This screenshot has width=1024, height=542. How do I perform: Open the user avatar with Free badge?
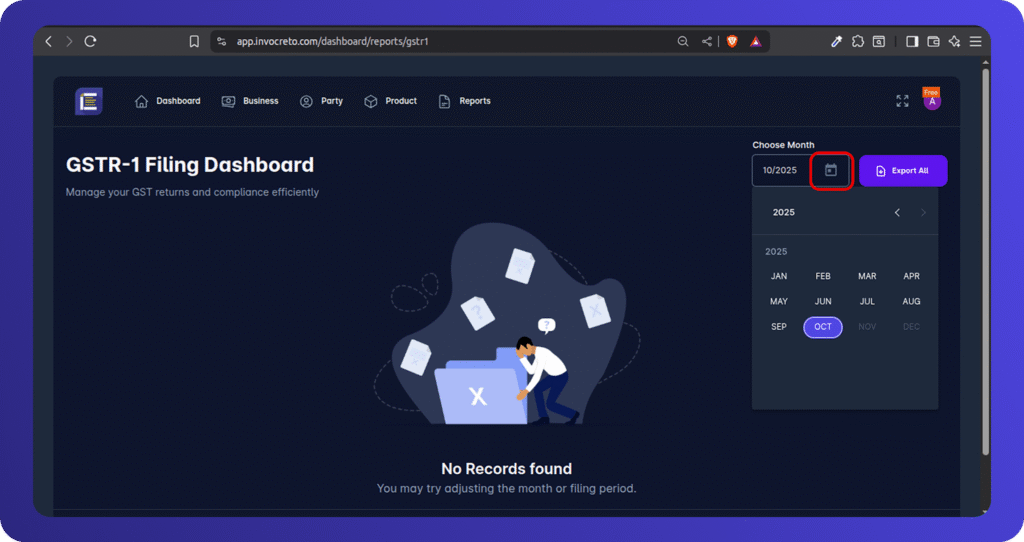point(932,99)
